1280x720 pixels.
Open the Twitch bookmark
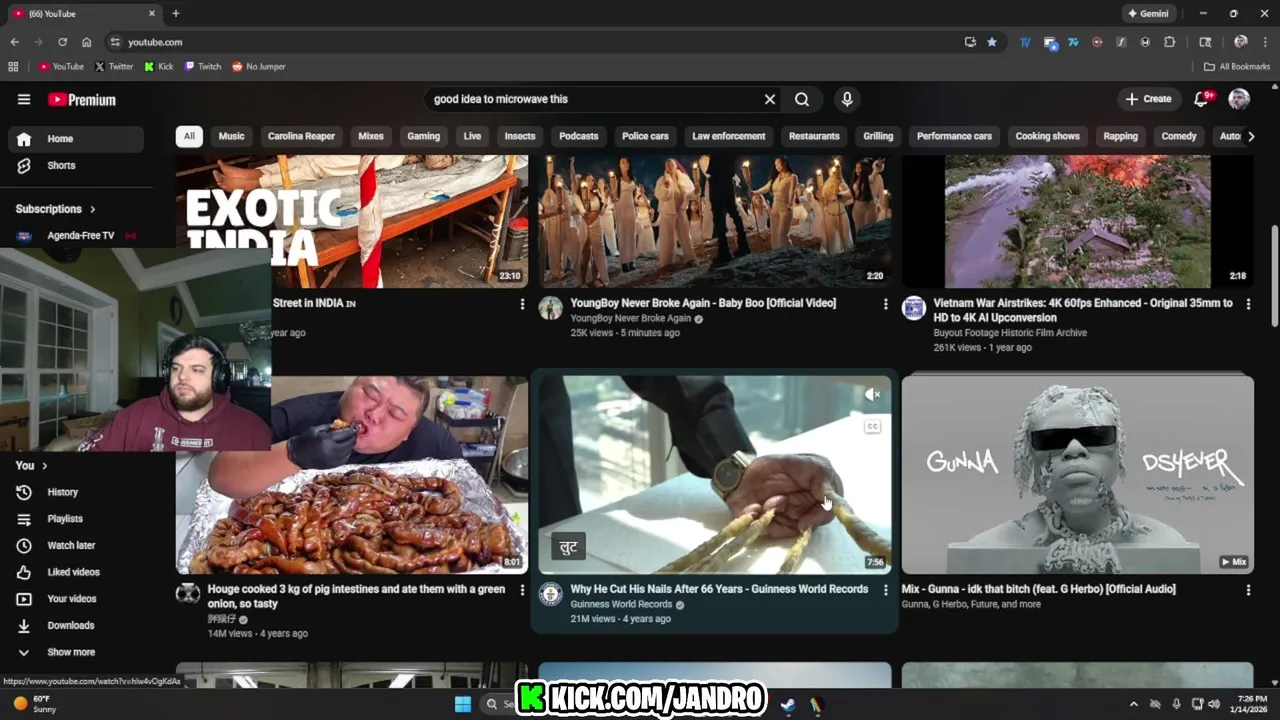click(203, 67)
